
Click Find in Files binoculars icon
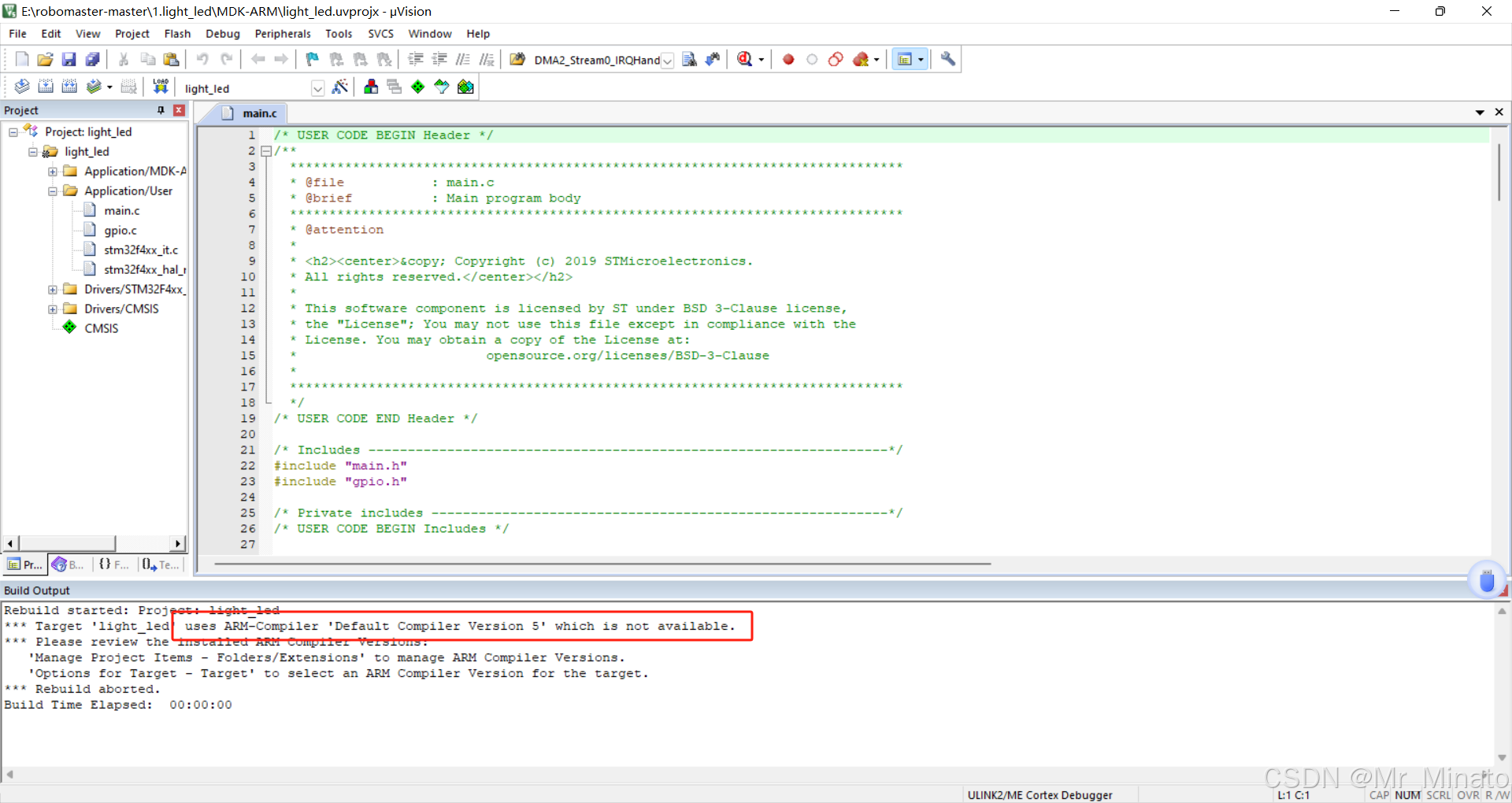coord(517,59)
